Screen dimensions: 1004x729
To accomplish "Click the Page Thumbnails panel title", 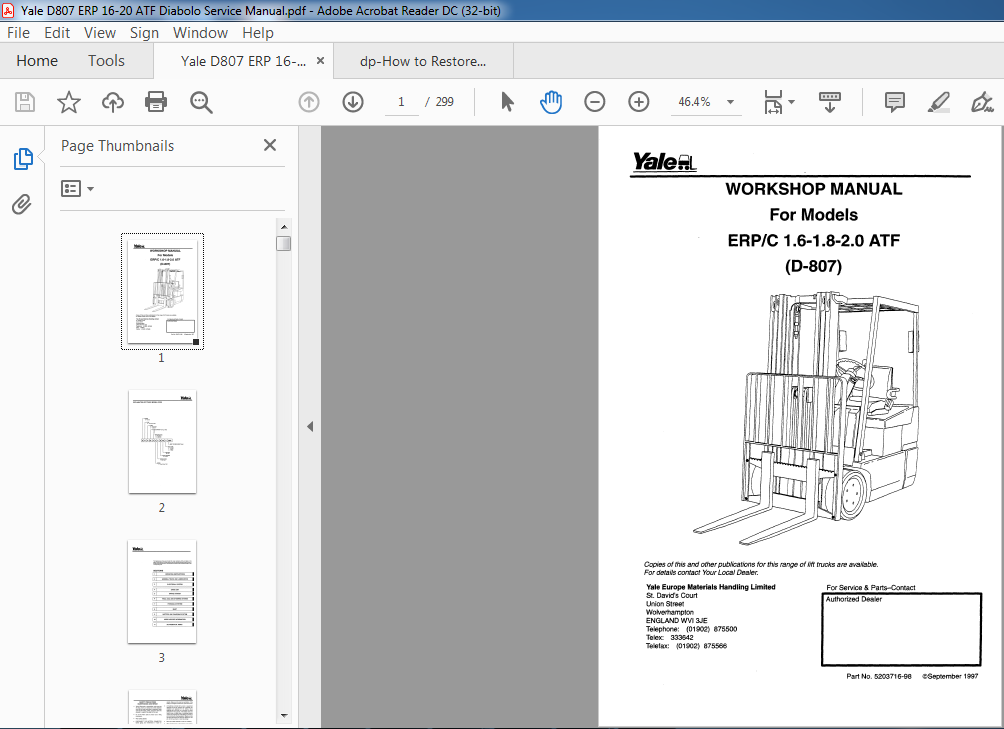I will pos(117,146).
